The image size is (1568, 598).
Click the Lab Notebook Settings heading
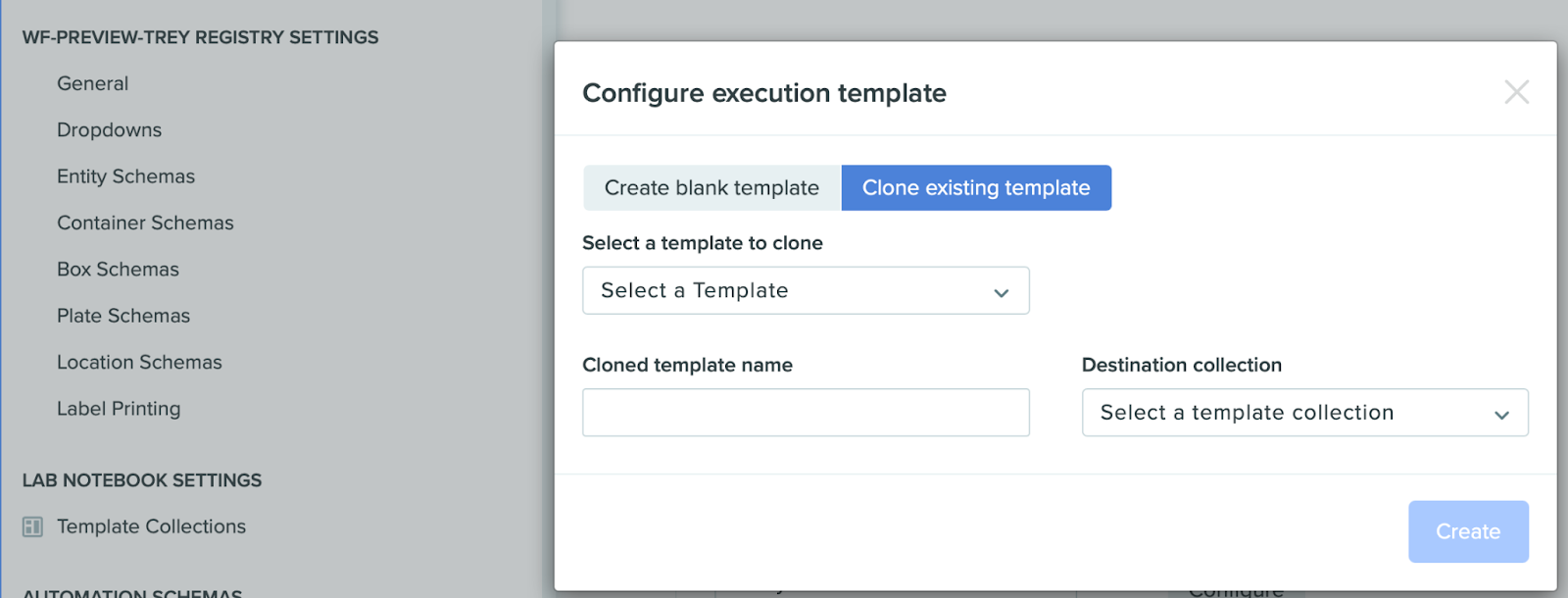[142, 480]
